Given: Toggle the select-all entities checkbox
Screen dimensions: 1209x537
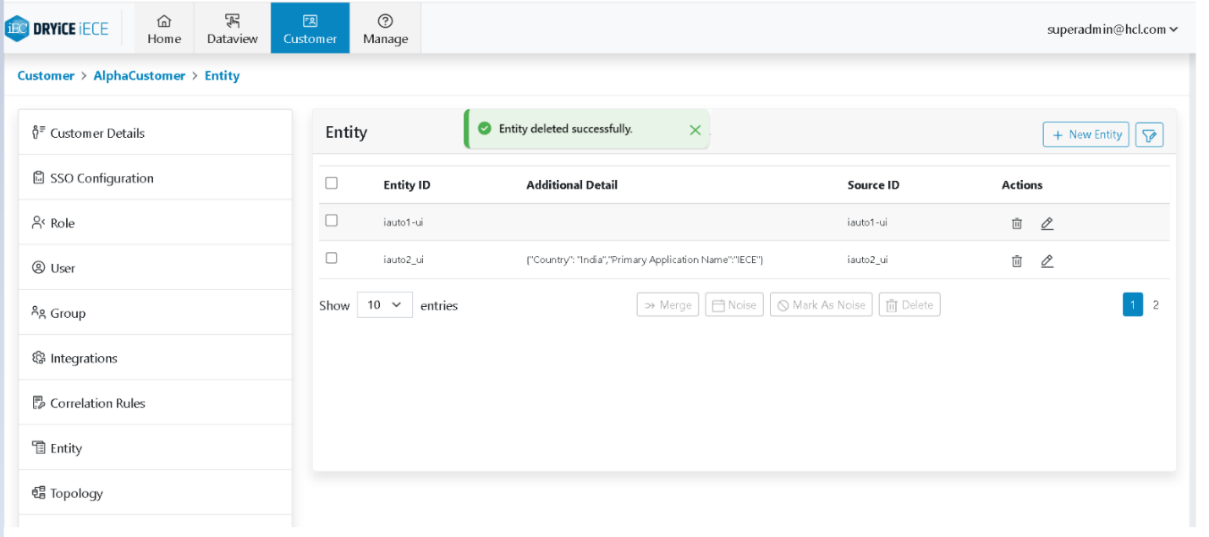Looking at the screenshot, I should (332, 183).
